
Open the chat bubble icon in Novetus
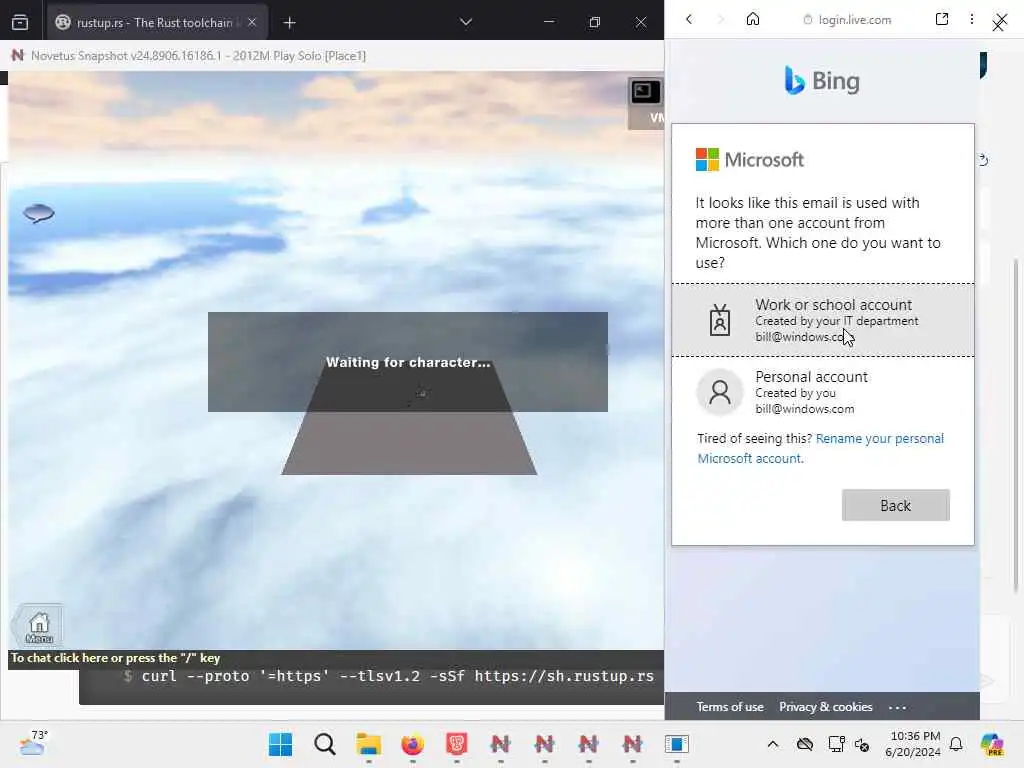point(39,213)
